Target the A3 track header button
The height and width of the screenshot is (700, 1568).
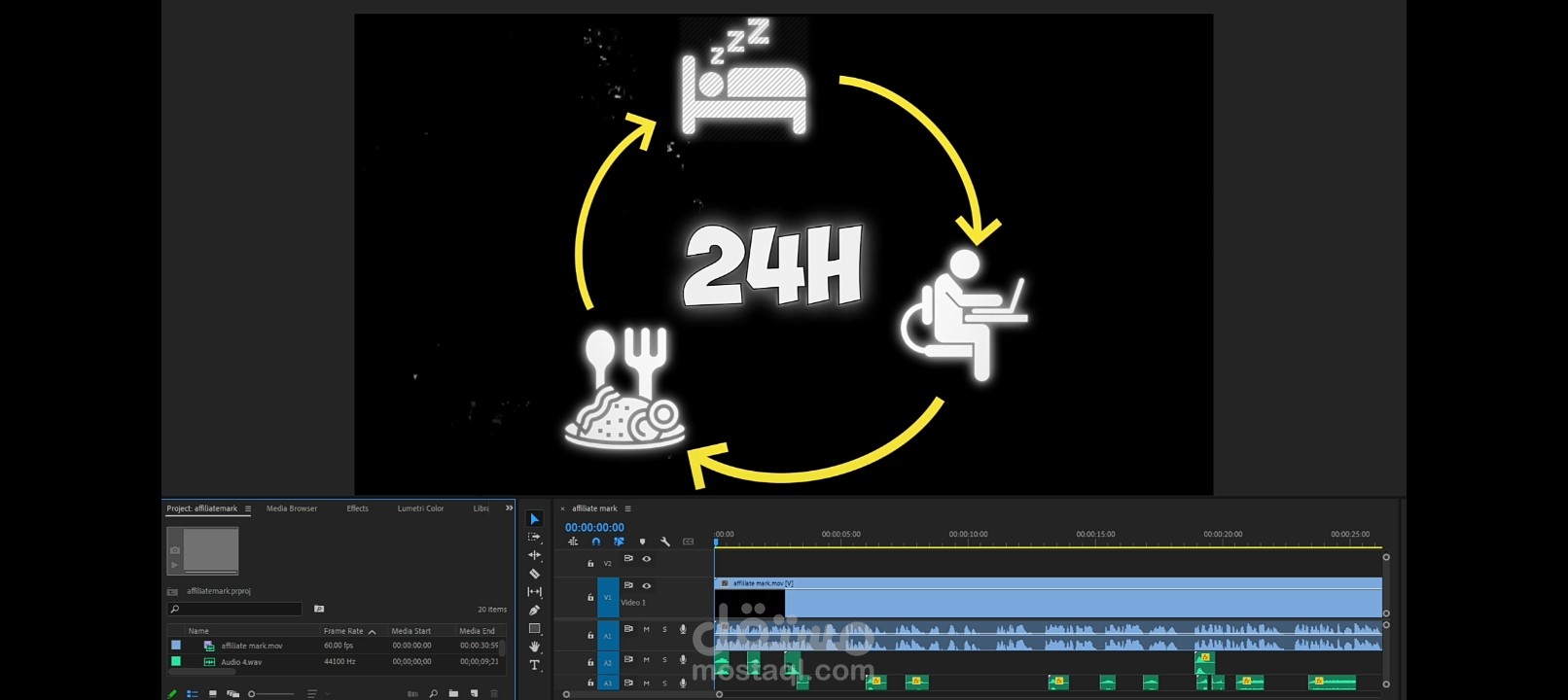pos(608,683)
